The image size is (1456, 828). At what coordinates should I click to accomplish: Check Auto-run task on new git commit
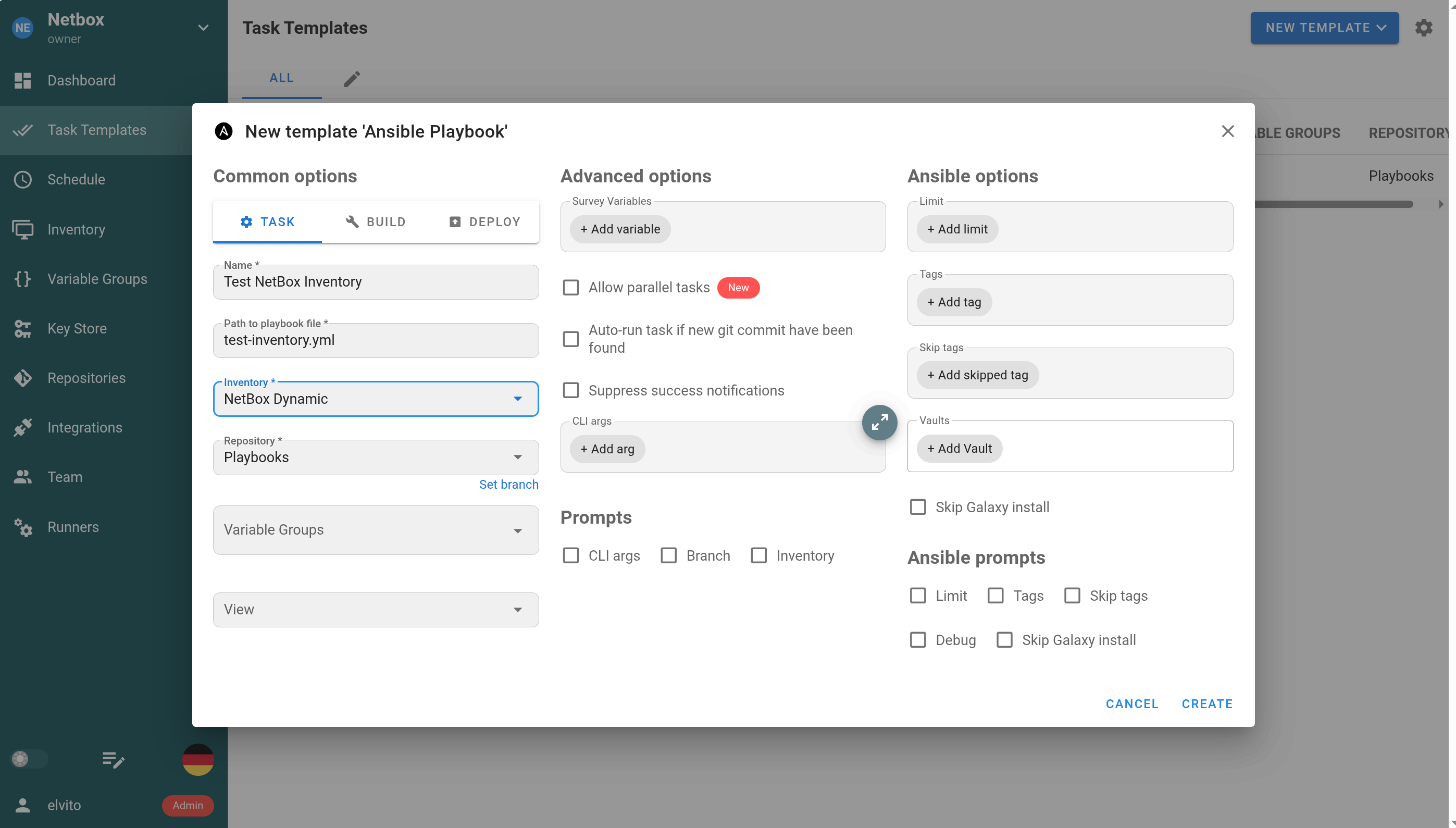[x=571, y=339]
